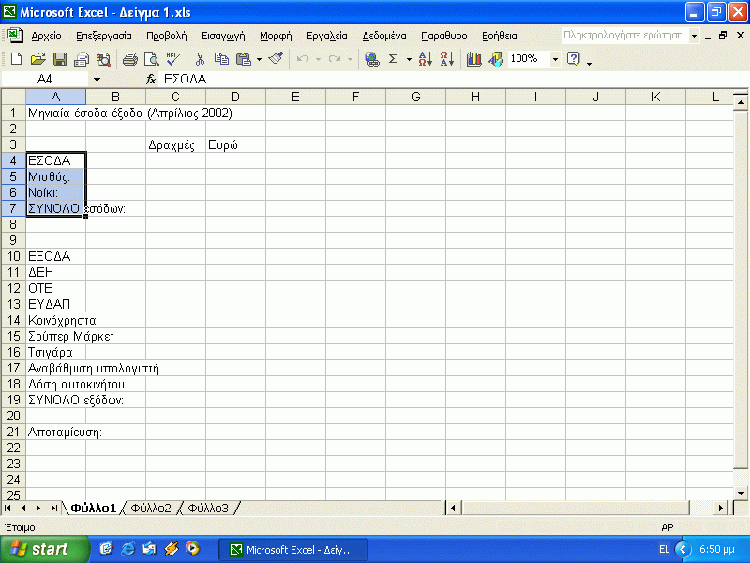Viewport: 750px width, 563px height.
Task: Click the Windows start button
Action: 44,549
